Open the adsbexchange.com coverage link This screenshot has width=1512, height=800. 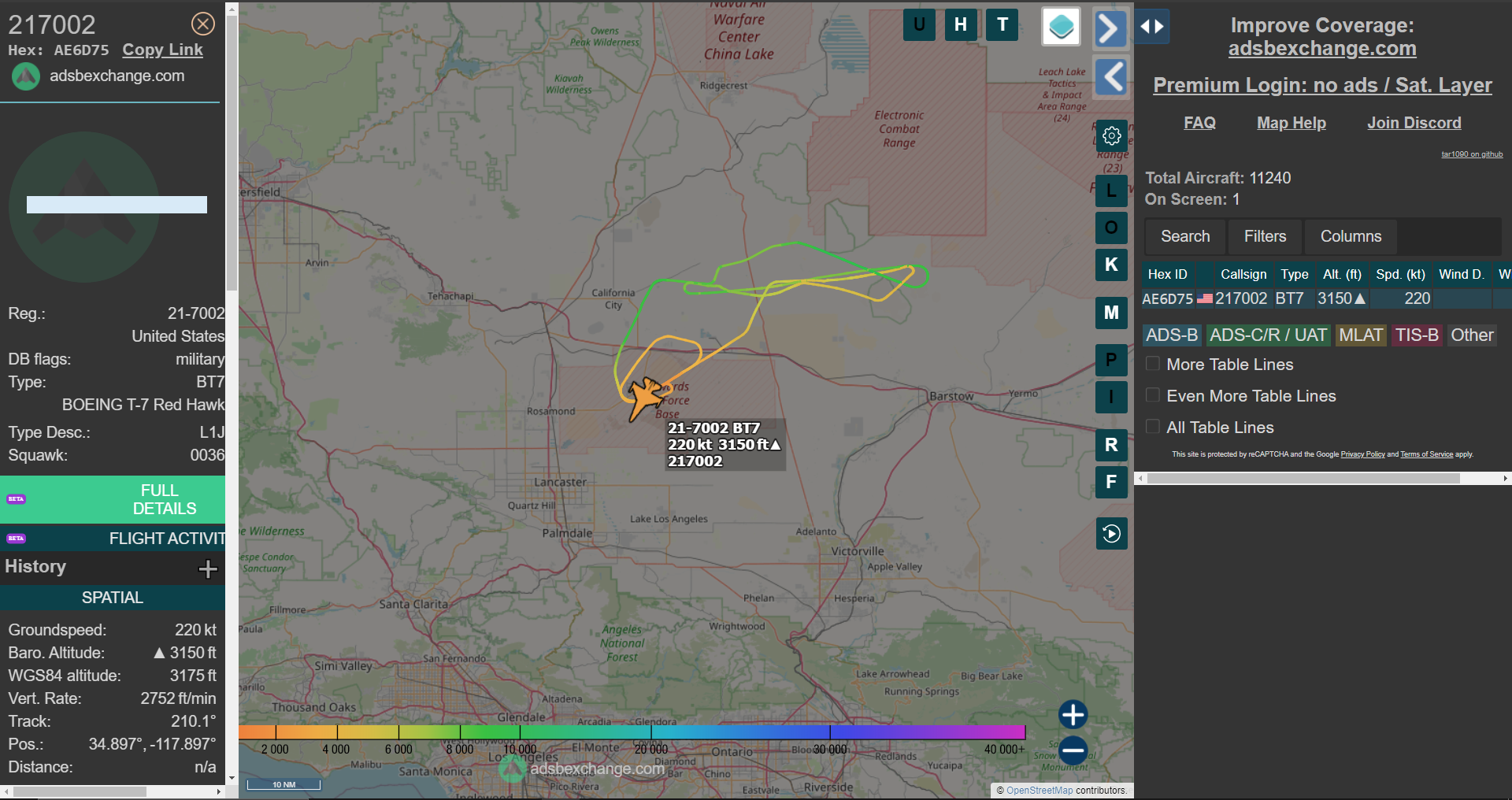tap(1322, 48)
